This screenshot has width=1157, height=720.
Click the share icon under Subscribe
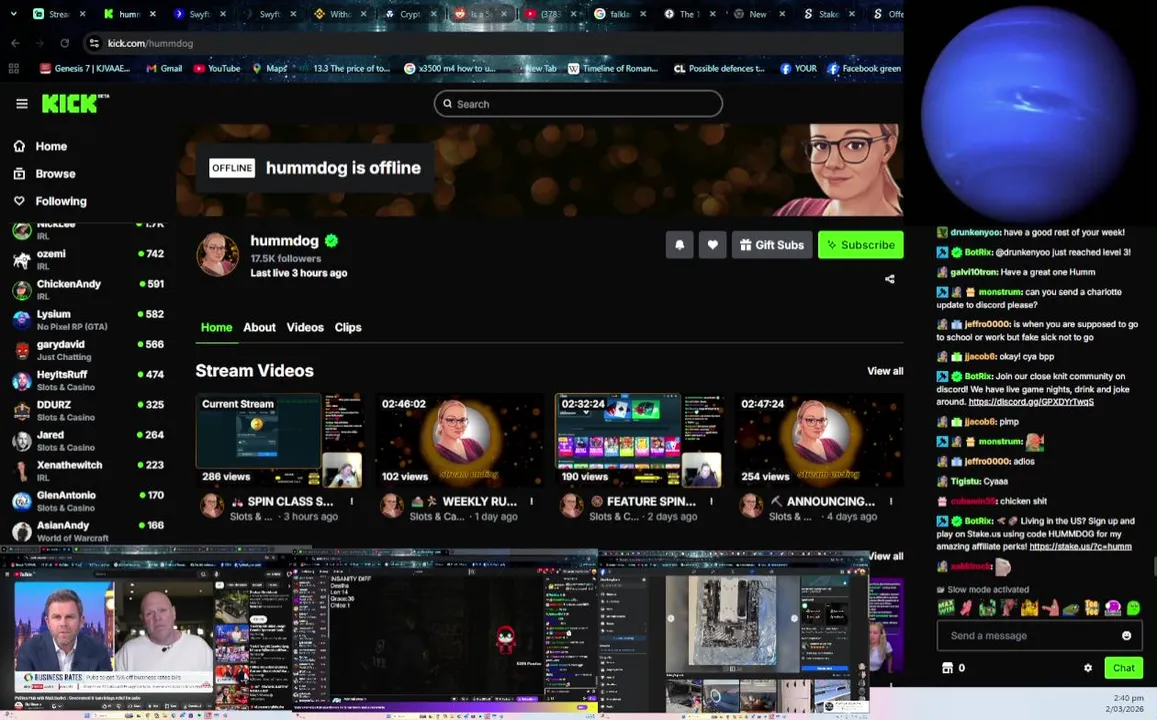[889, 279]
